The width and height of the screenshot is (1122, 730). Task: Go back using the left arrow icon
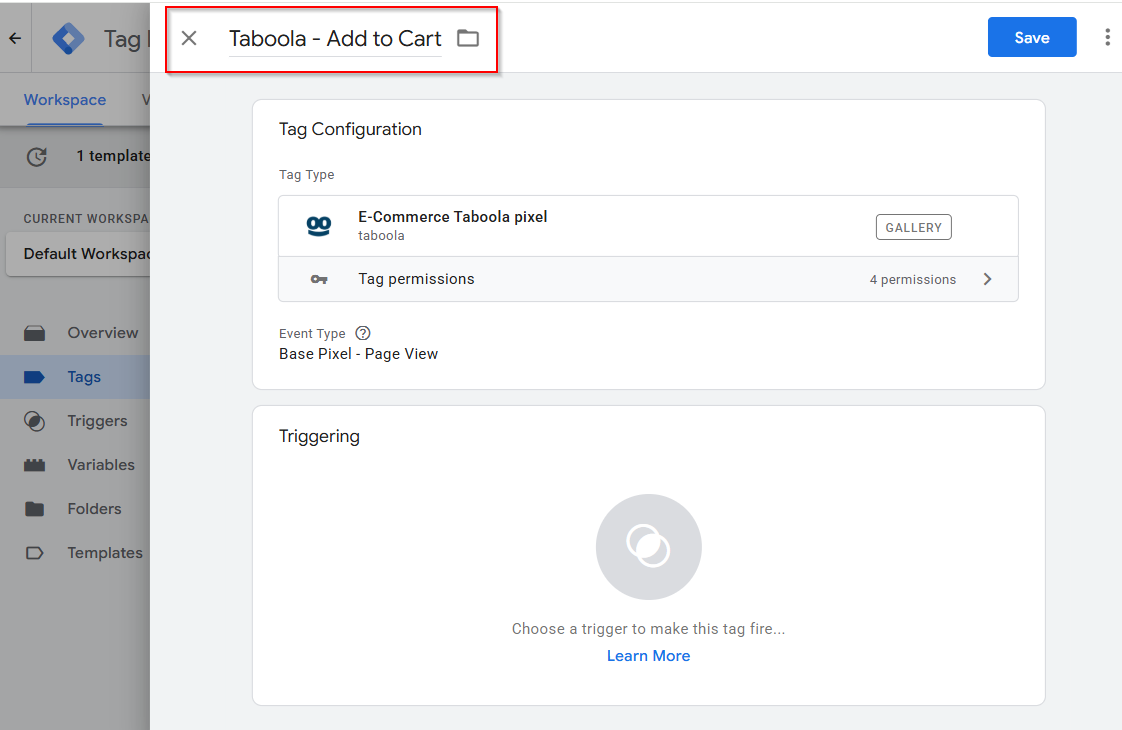(x=15, y=38)
